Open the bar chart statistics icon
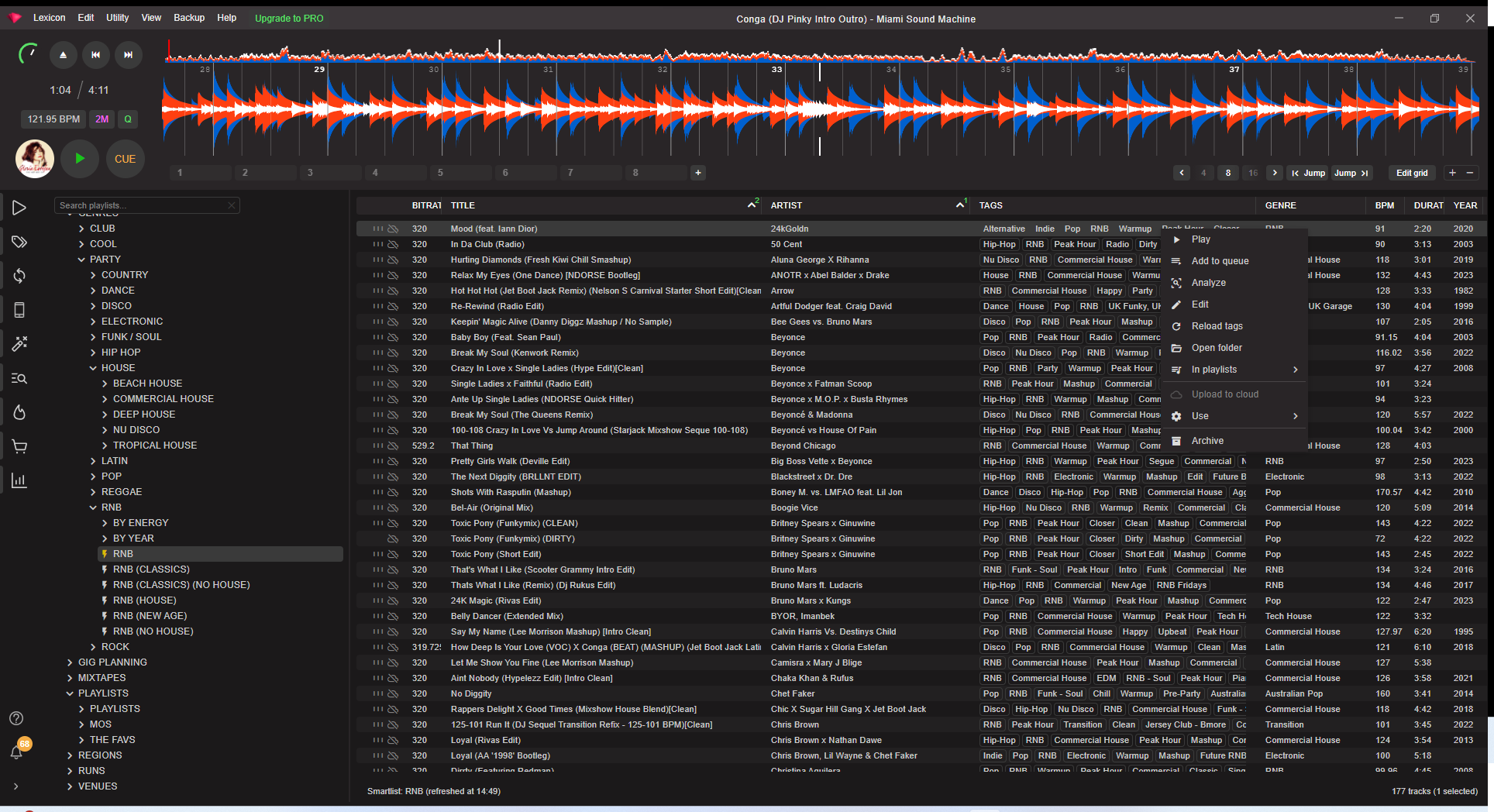 click(19, 480)
